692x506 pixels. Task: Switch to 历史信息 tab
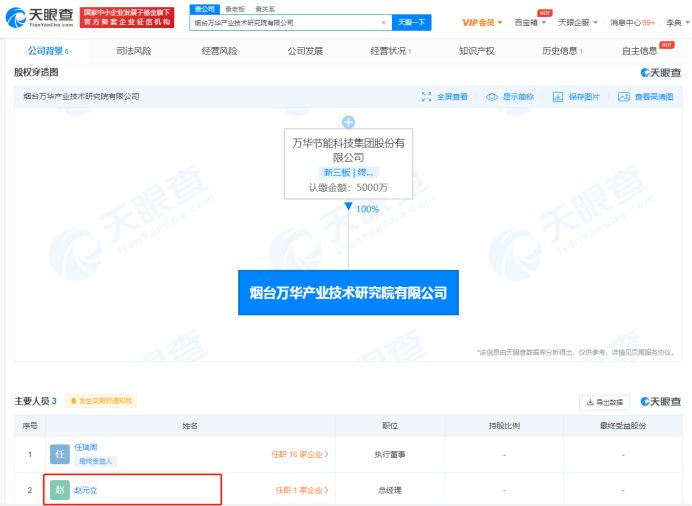pos(562,51)
